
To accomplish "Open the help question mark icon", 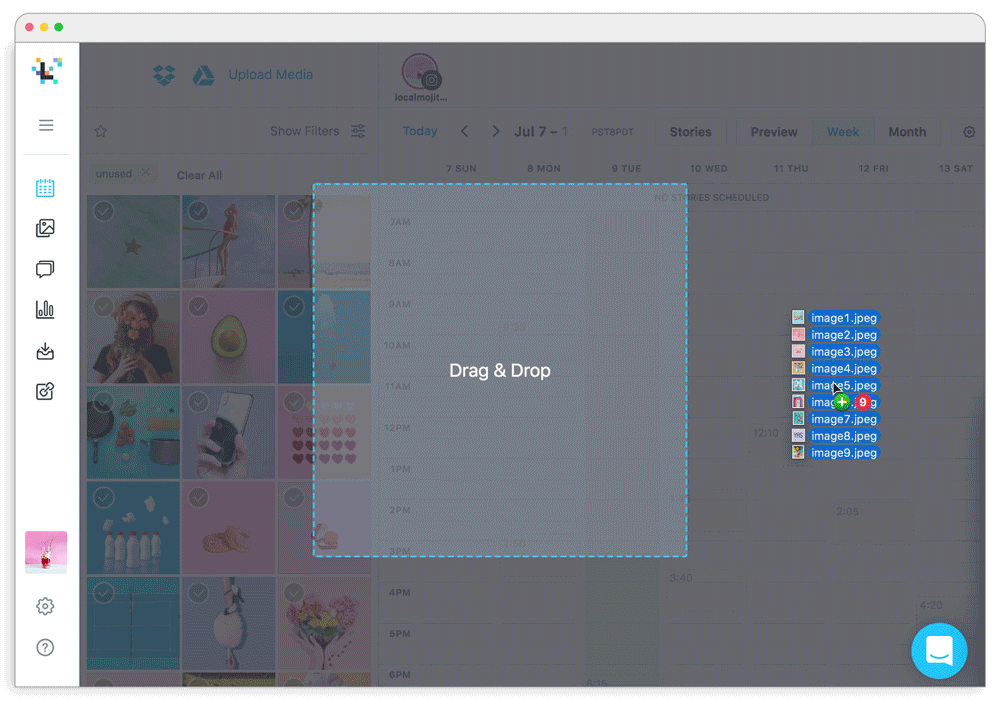I will [x=45, y=647].
